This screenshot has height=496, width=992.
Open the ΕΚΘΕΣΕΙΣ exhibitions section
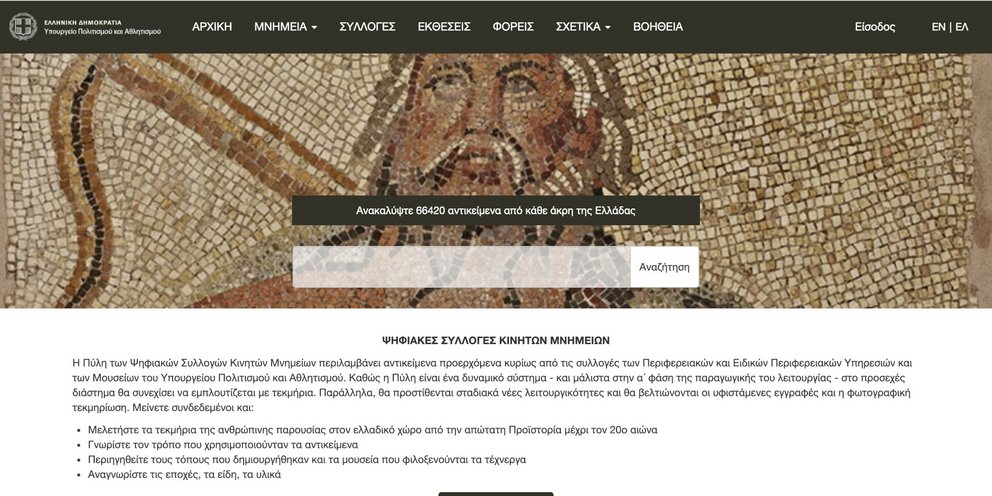click(x=444, y=27)
